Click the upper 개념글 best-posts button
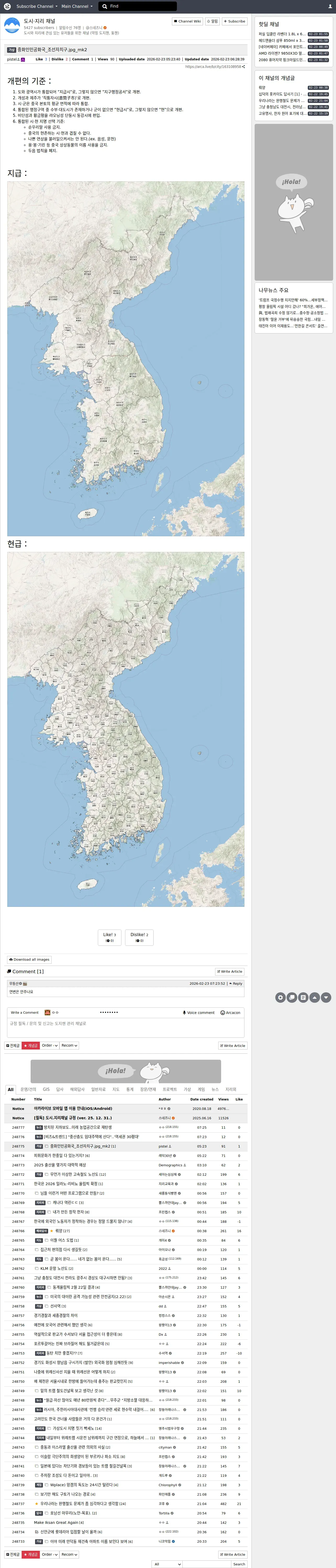The image size is (336, 1568). point(31,1046)
